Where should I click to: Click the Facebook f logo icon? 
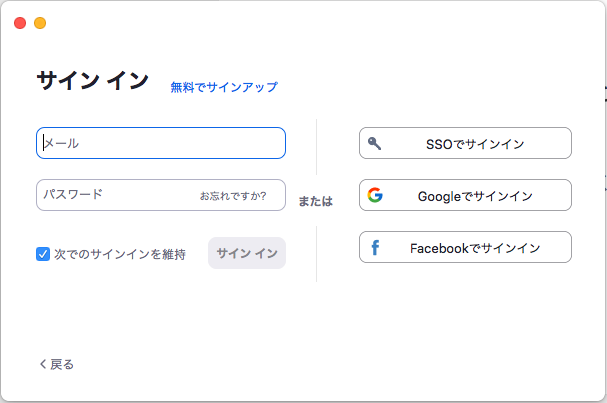(375, 247)
